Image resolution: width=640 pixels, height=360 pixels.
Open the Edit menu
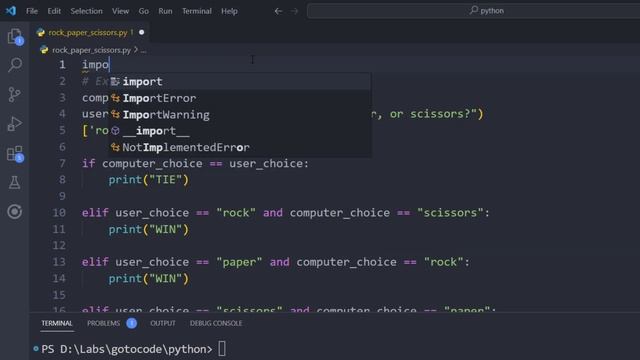pyautogui.click(x=54, y=11)
